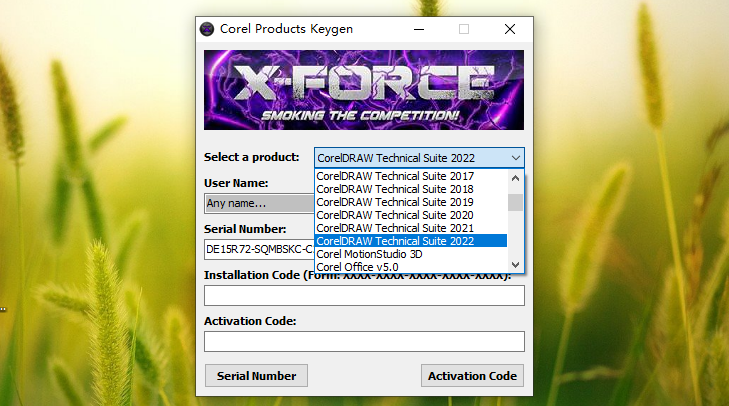Click the product list scroll down arrow
The width and height of the screenshot is (729, 406).
[x=516, y=266]
